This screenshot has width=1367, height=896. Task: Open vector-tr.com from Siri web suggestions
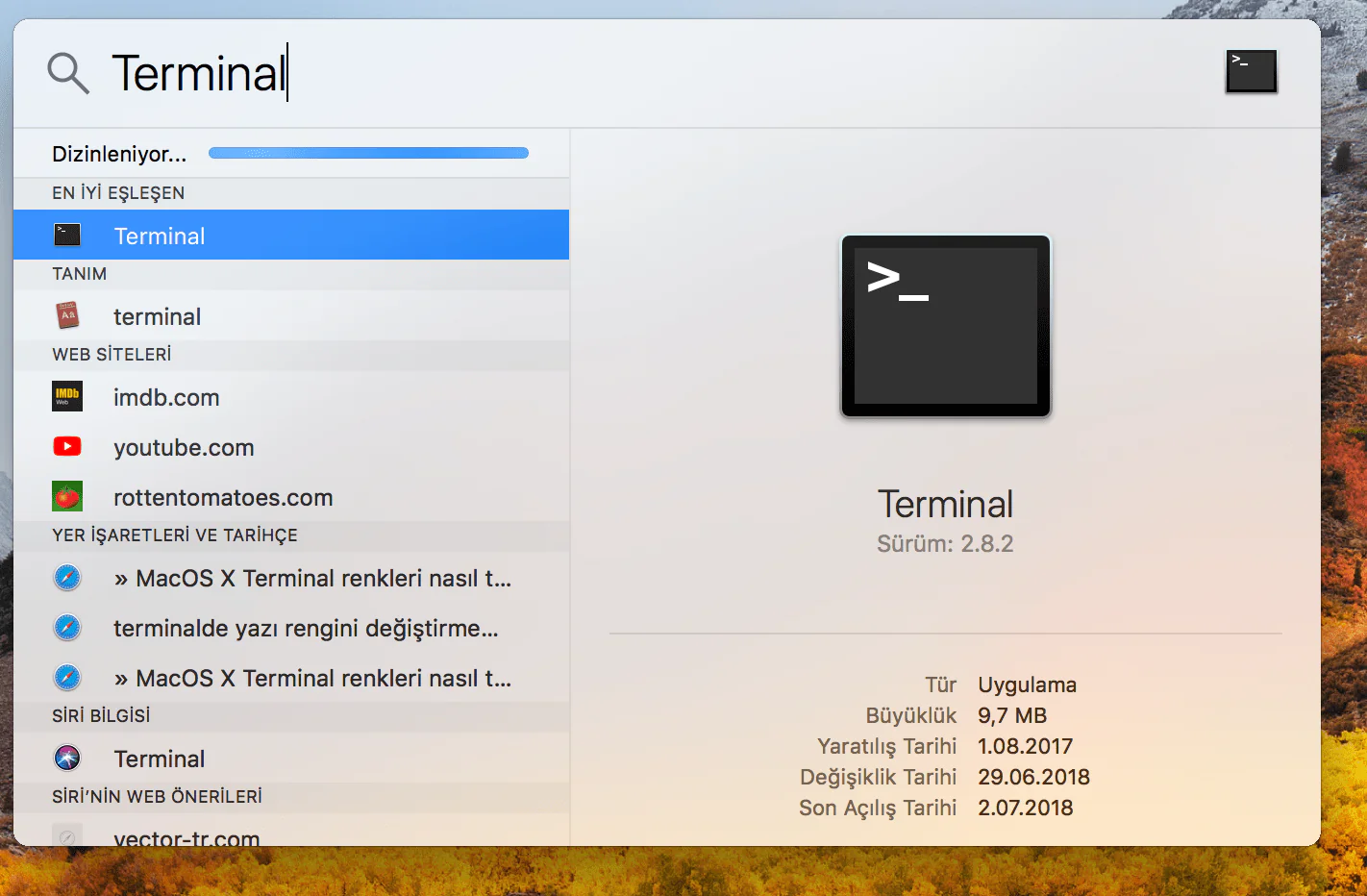(x=186, y=837)
